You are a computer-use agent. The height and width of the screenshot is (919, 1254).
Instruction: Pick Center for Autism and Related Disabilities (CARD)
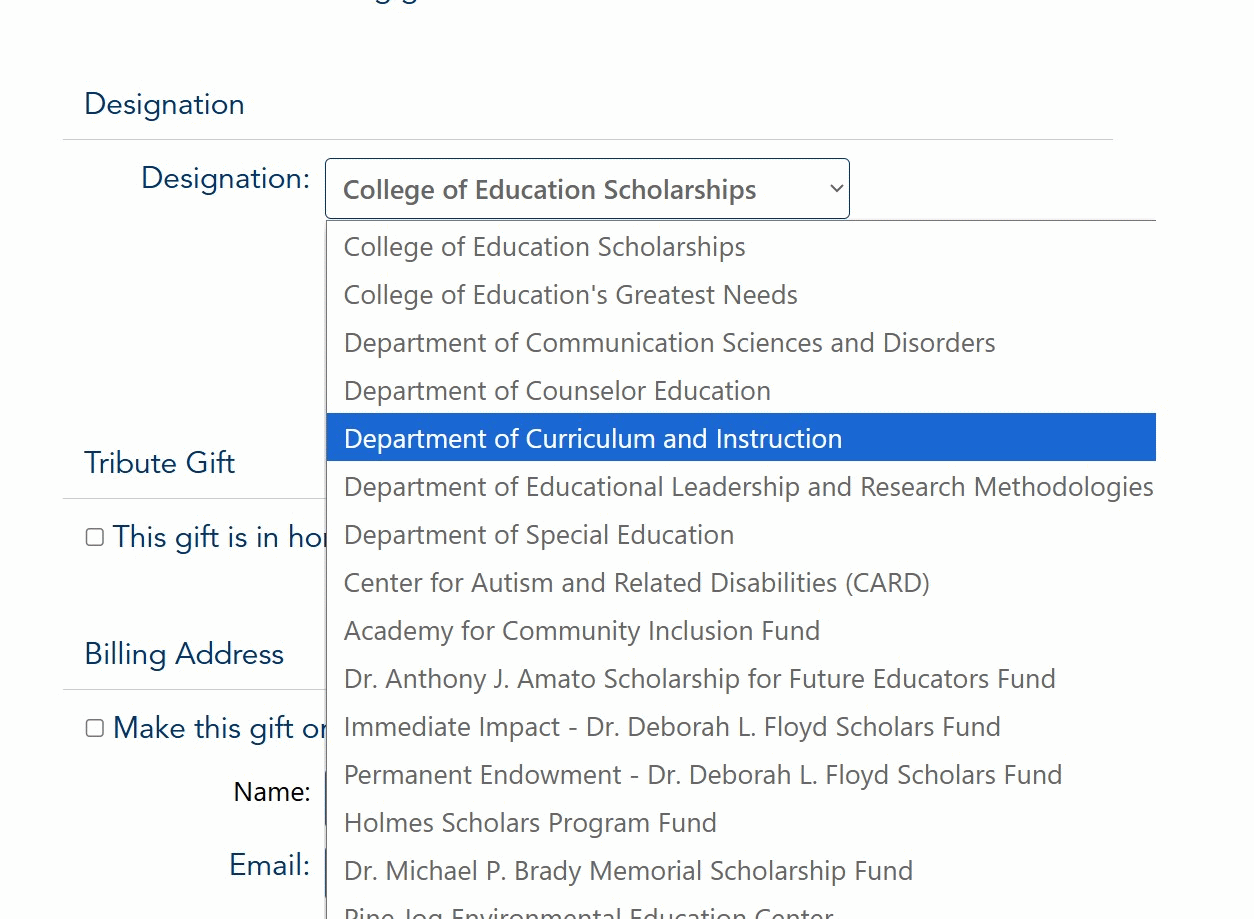[x=636, y=582]
